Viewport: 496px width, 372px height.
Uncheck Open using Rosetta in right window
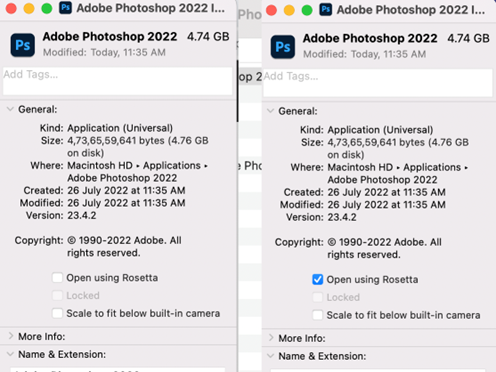click(318, 279)
